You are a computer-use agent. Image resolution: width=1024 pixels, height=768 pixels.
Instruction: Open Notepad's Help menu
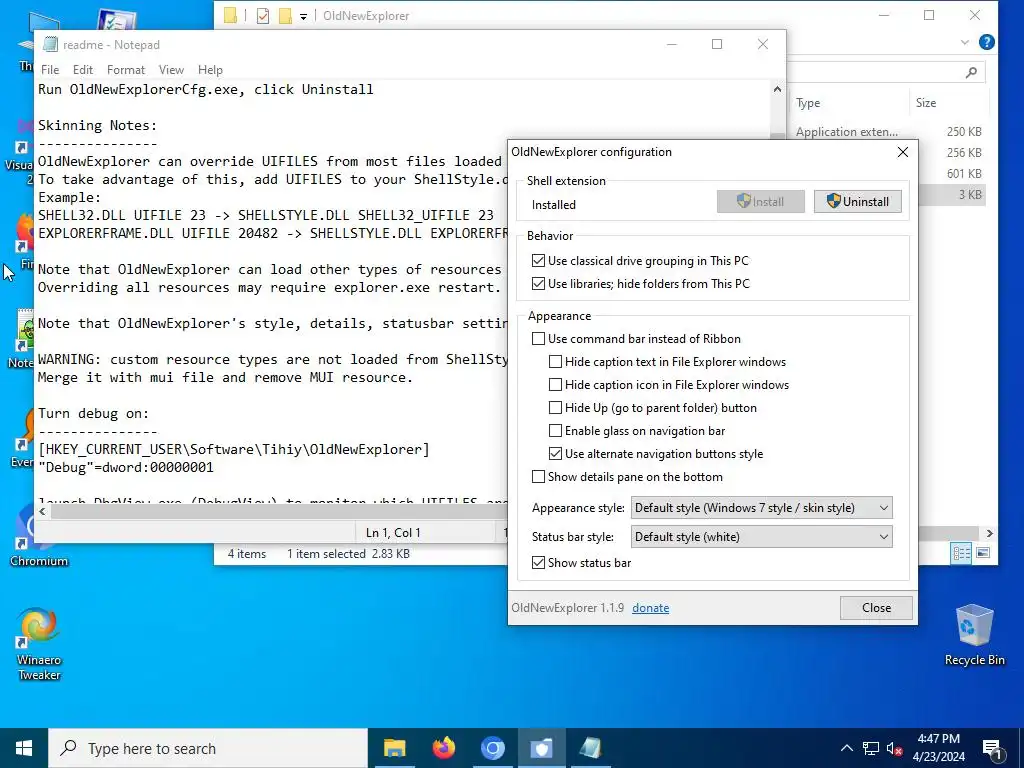[210, 70]
